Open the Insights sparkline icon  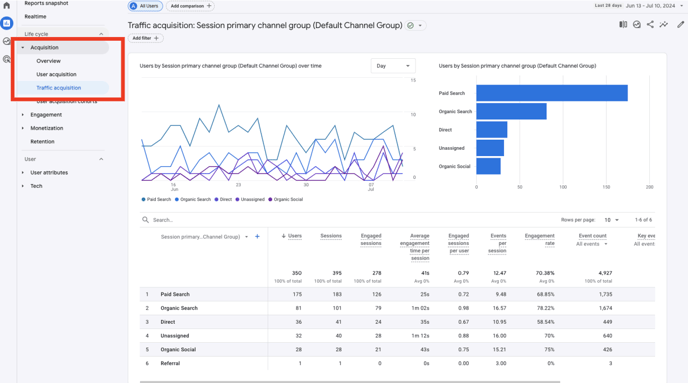(664, 25)
